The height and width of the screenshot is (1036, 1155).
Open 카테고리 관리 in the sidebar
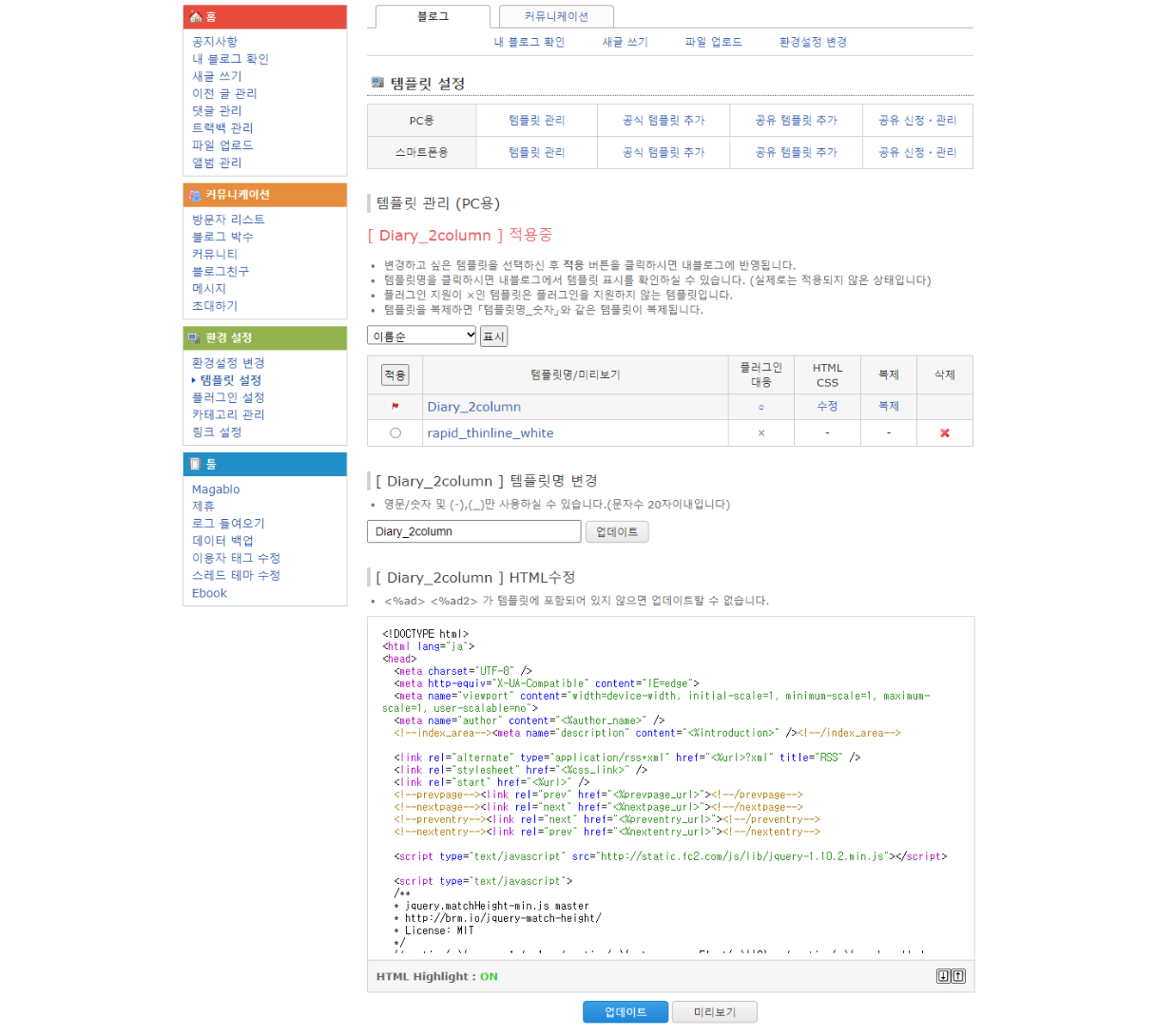click(228, 415)
